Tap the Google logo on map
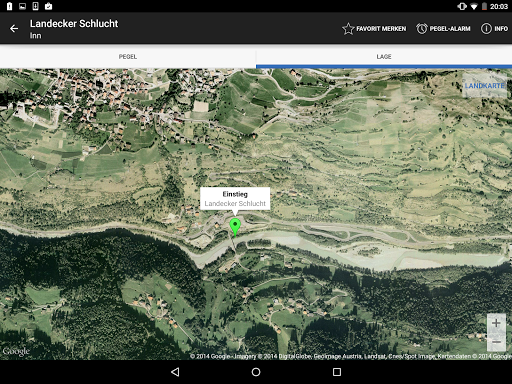 click(x=16, y=352)
